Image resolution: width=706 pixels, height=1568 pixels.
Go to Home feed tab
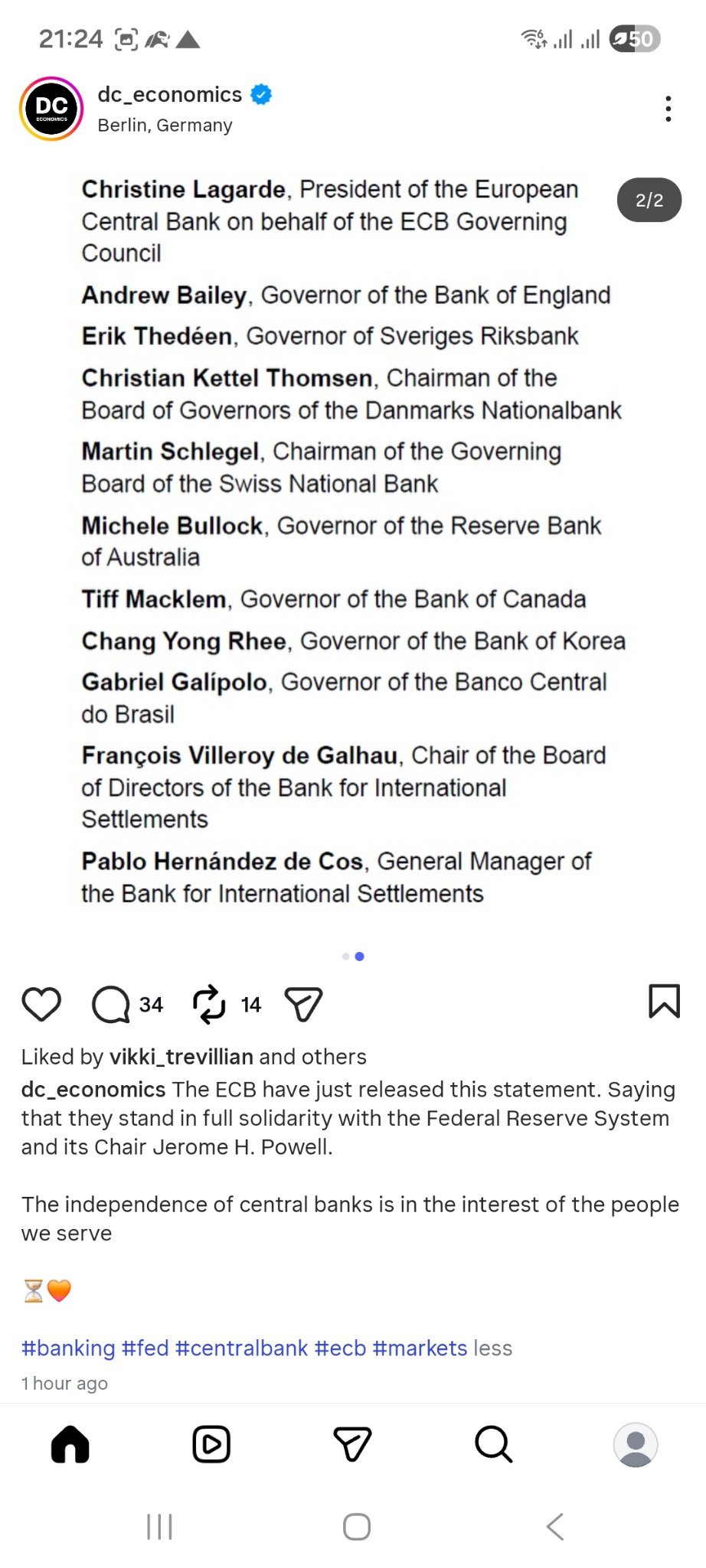(x=70, y=1445)
